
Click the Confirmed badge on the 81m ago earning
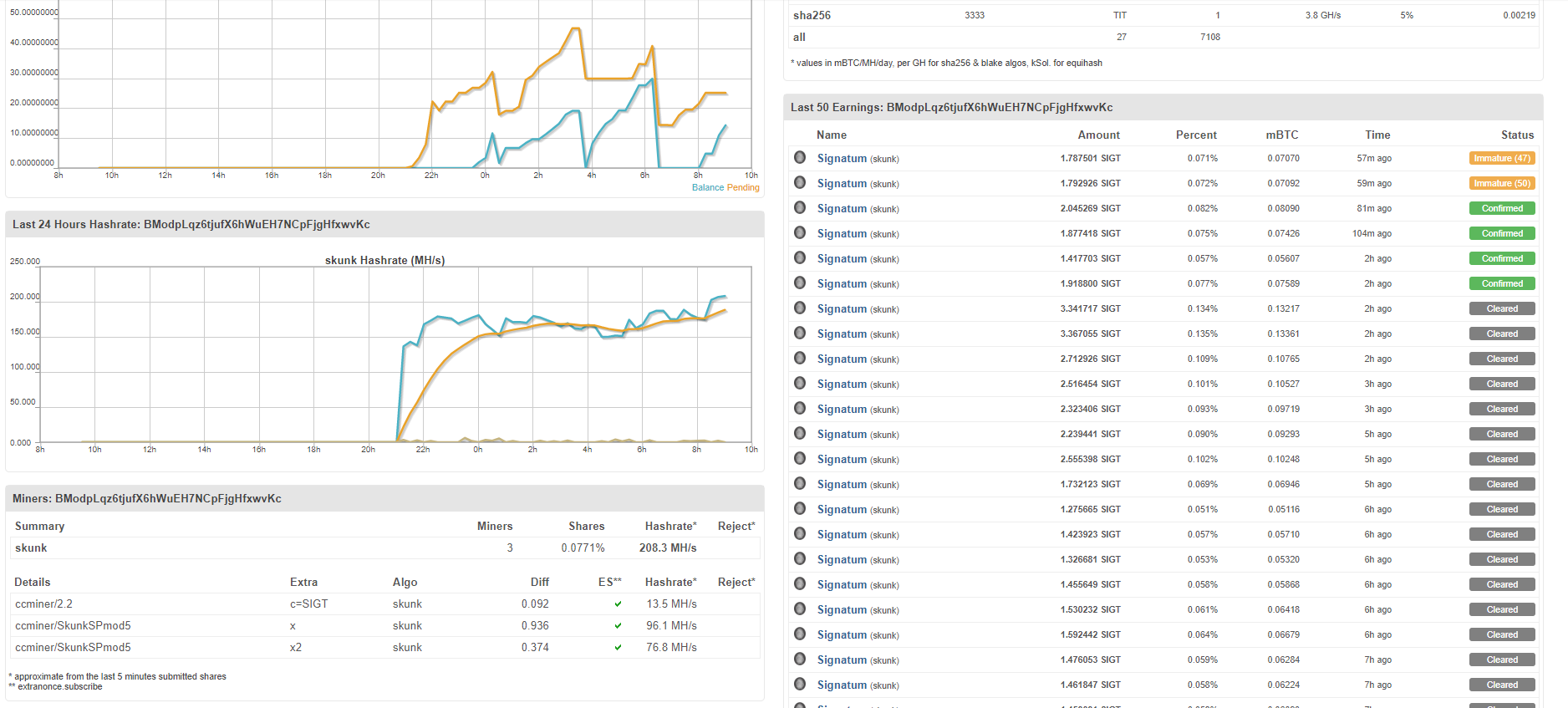1502,208
